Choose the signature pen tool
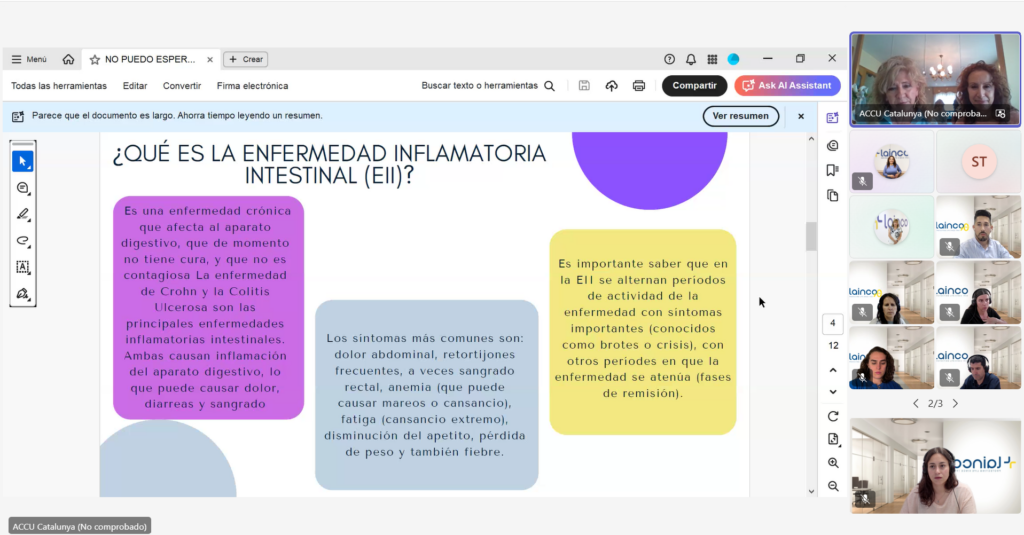Image resolution: width=1024 pixels, height=535 pixels. pyautogui.click(x=23, y=294)
